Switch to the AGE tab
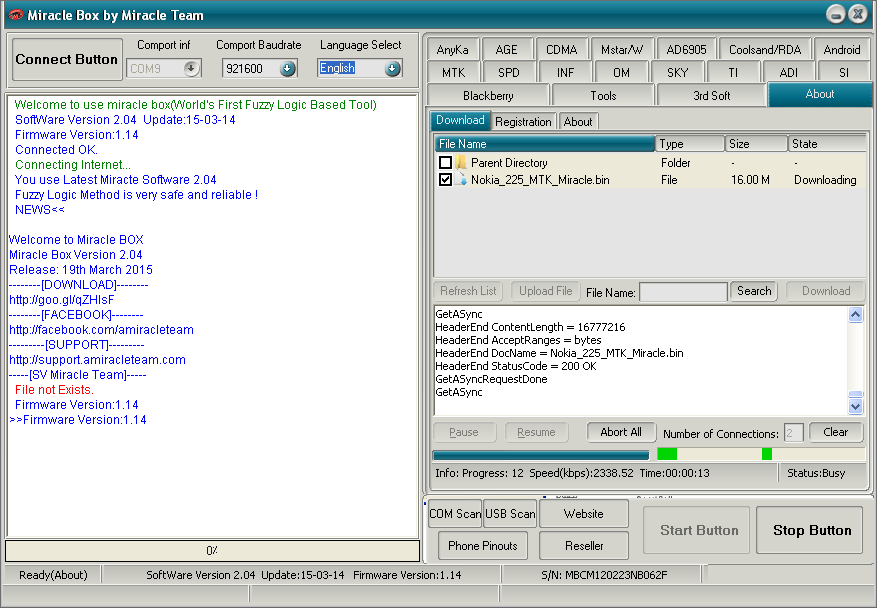This screenshot has width=877, height=608. click(506, 50)
